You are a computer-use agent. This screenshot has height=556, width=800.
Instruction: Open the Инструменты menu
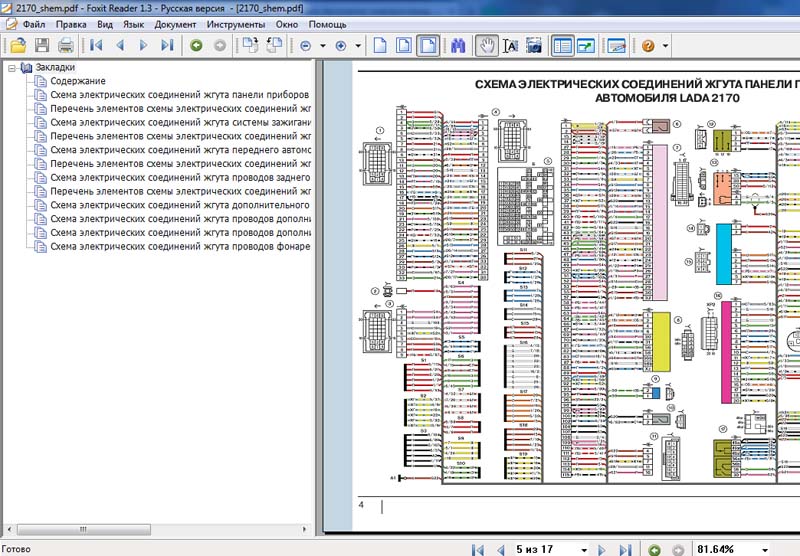point(236,24)
